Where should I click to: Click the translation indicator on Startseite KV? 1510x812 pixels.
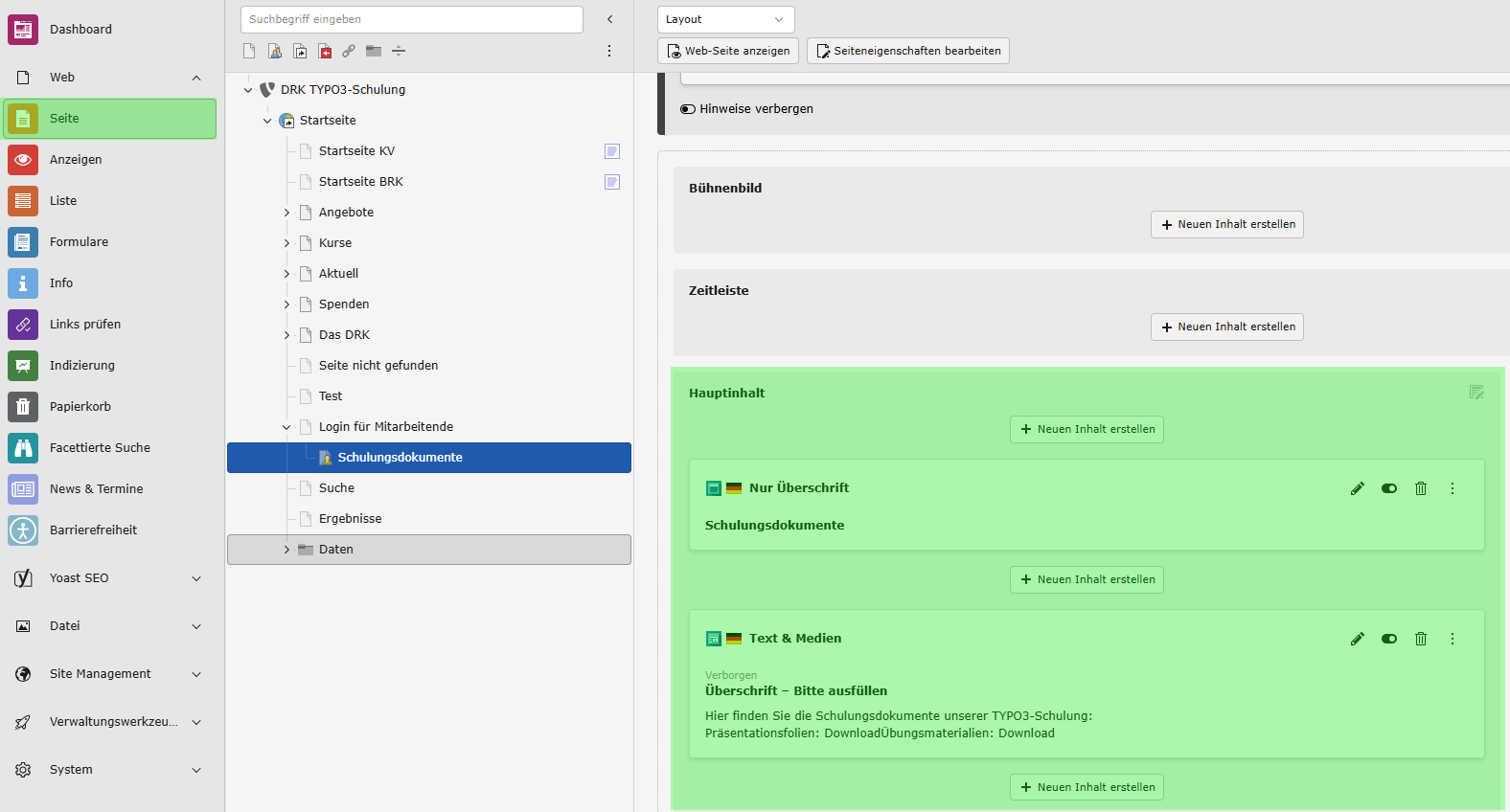[612, 151]
